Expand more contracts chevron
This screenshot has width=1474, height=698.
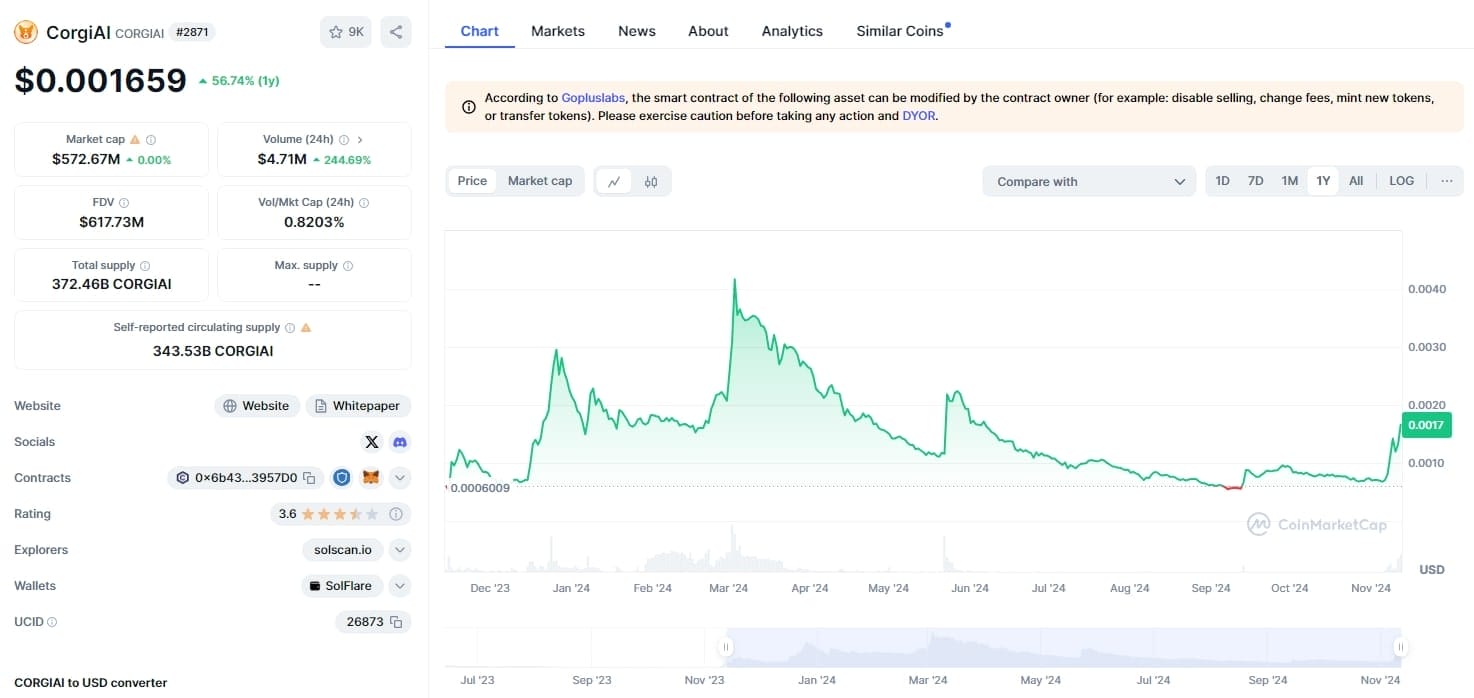[x=400, y=478]
